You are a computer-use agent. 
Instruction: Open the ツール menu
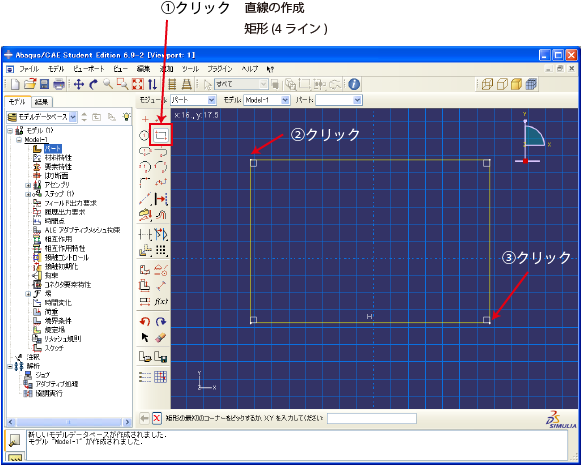coord(190,69)
